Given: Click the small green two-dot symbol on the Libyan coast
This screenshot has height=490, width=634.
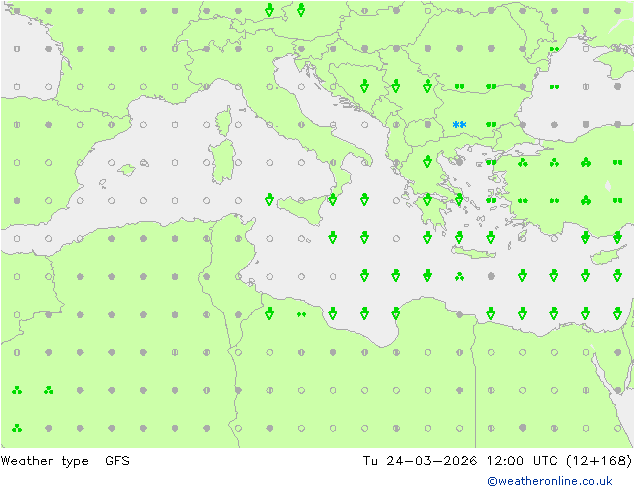Looking at the screenshot, I should (x=301, y=314).
